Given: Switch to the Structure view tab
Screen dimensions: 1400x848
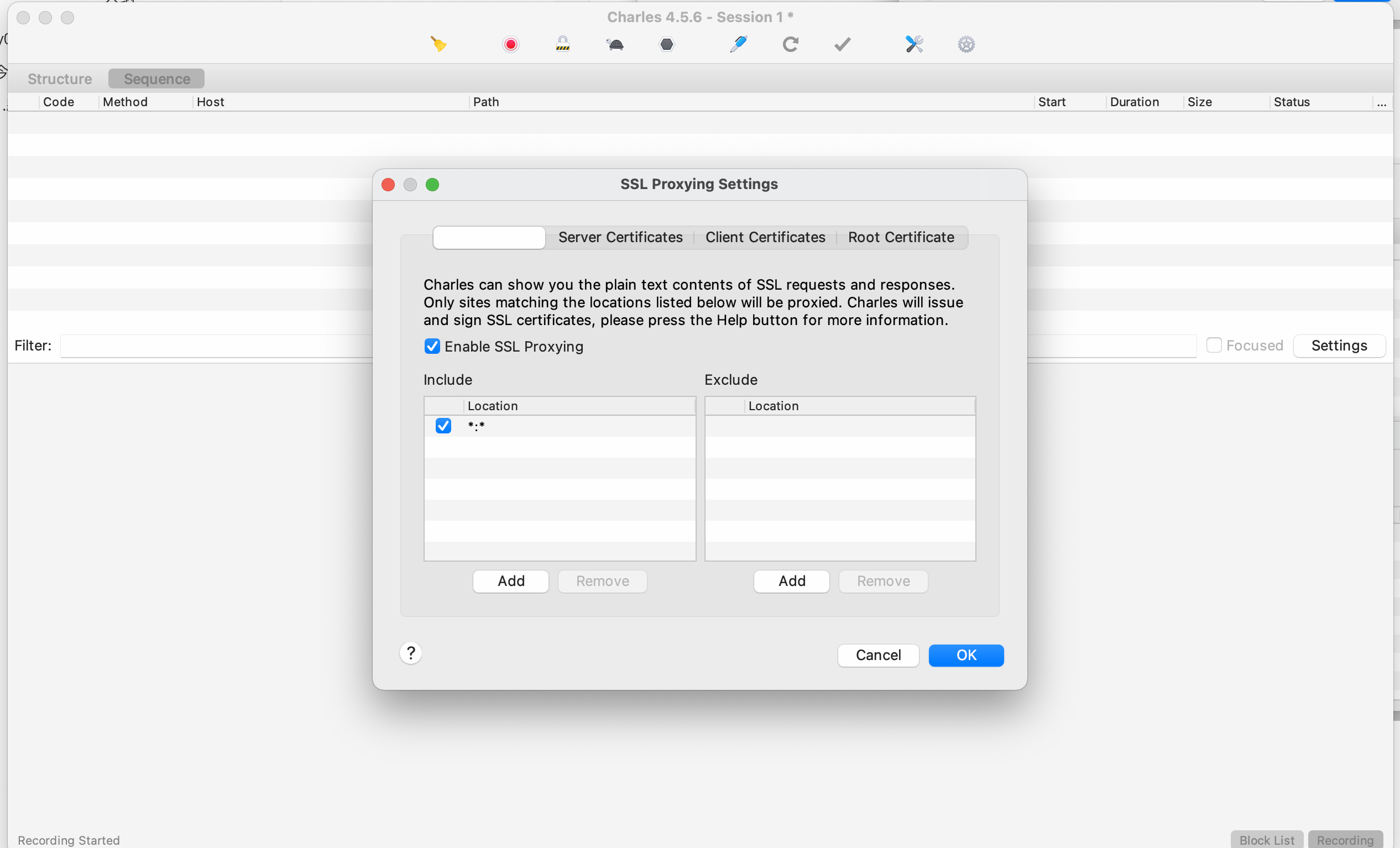Looking at the screenshot, I should 60,78.
